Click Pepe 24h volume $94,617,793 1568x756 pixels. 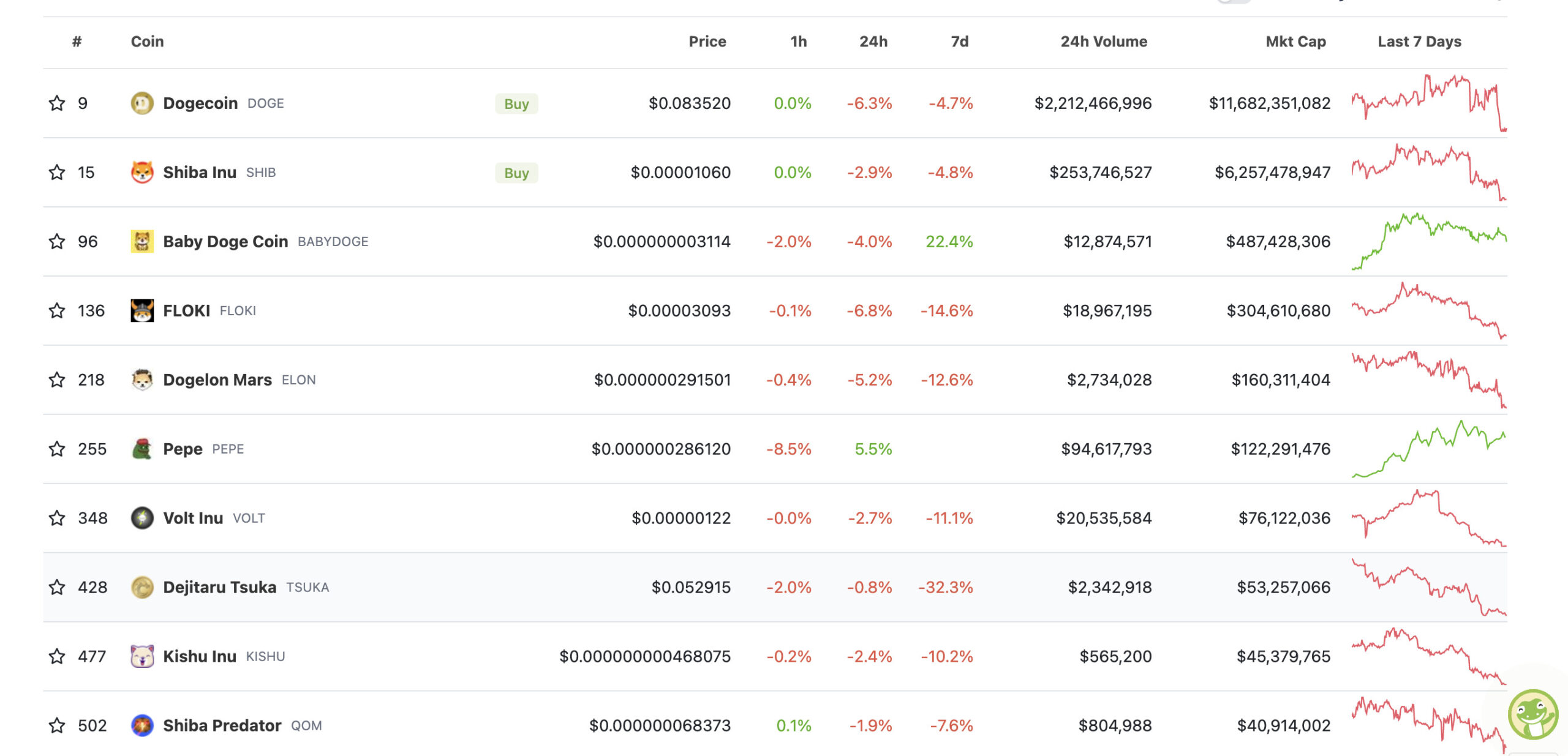(1106, 449)
